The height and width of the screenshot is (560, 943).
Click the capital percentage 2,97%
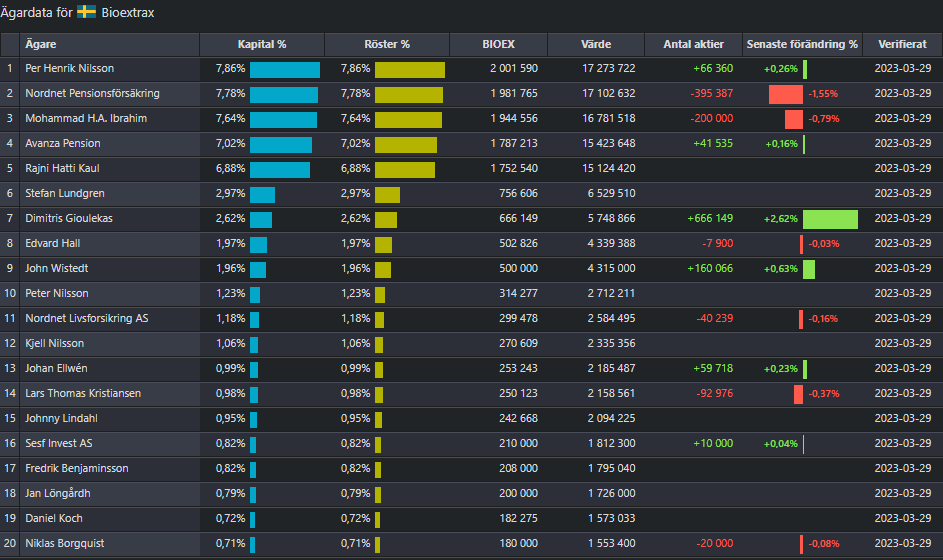coord(230,193)
